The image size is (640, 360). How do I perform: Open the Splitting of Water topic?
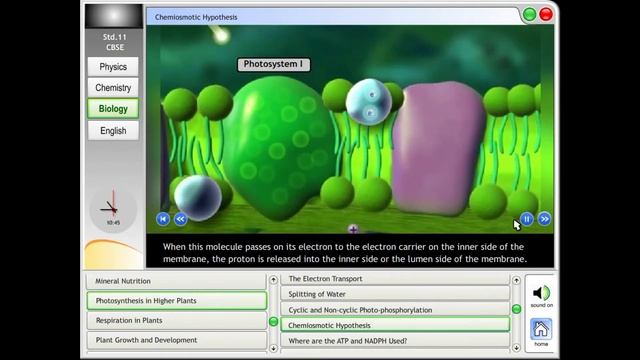tap(395, 294)
